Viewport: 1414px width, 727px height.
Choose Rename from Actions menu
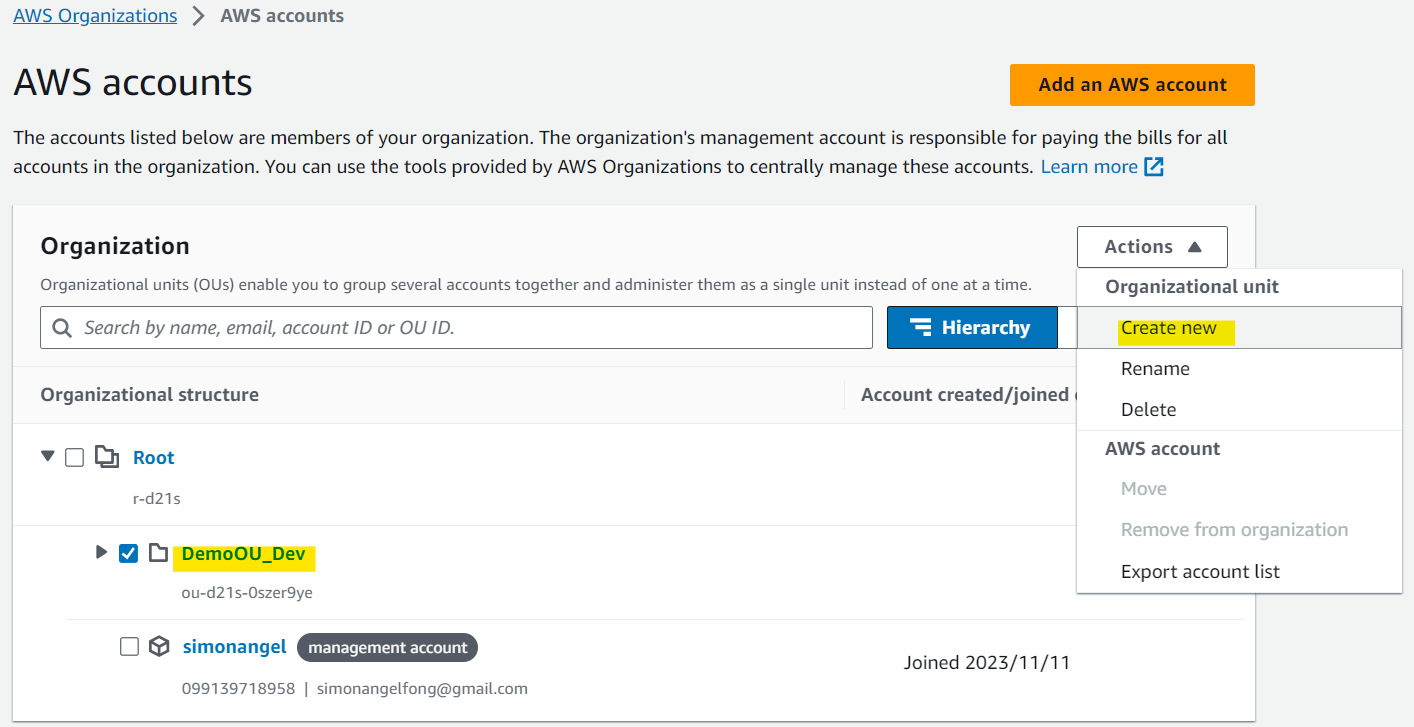[x=1239, y=369]
